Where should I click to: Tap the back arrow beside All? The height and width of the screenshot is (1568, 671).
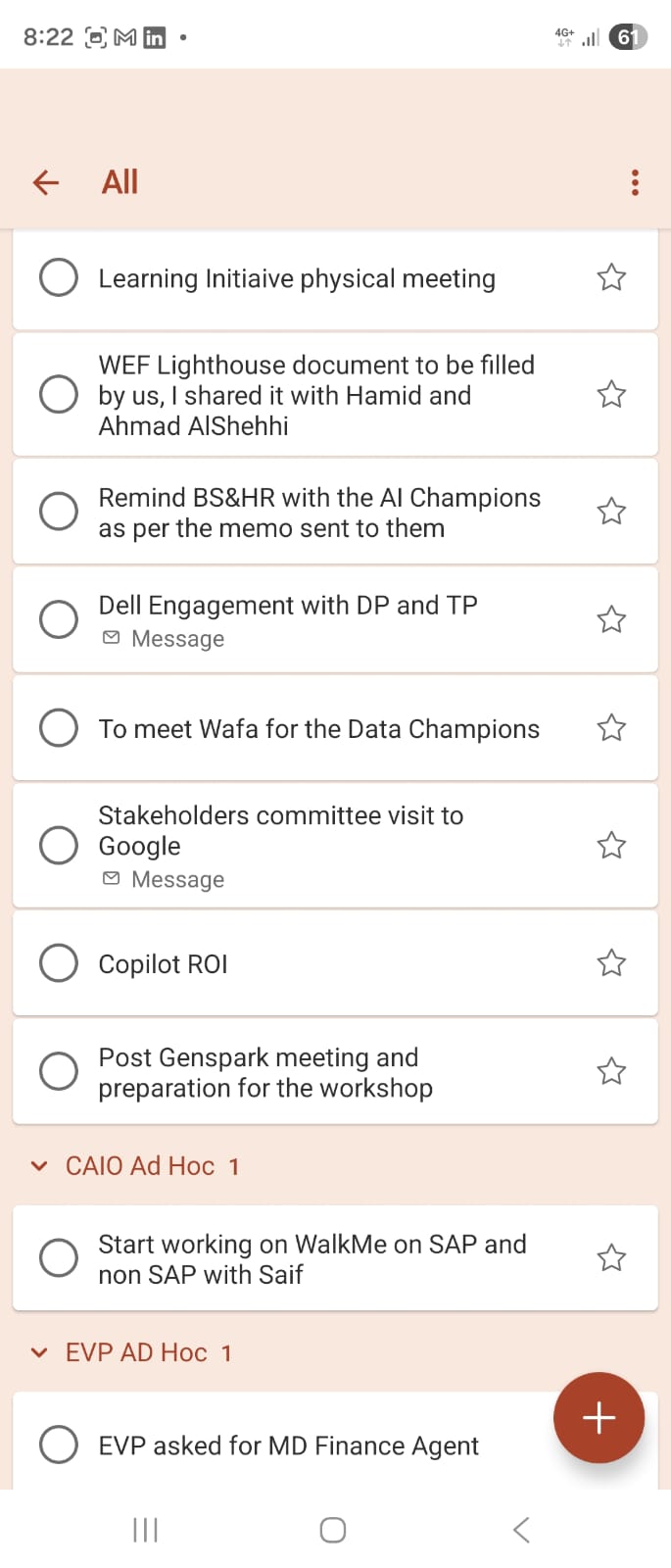(x=46, y=182)
